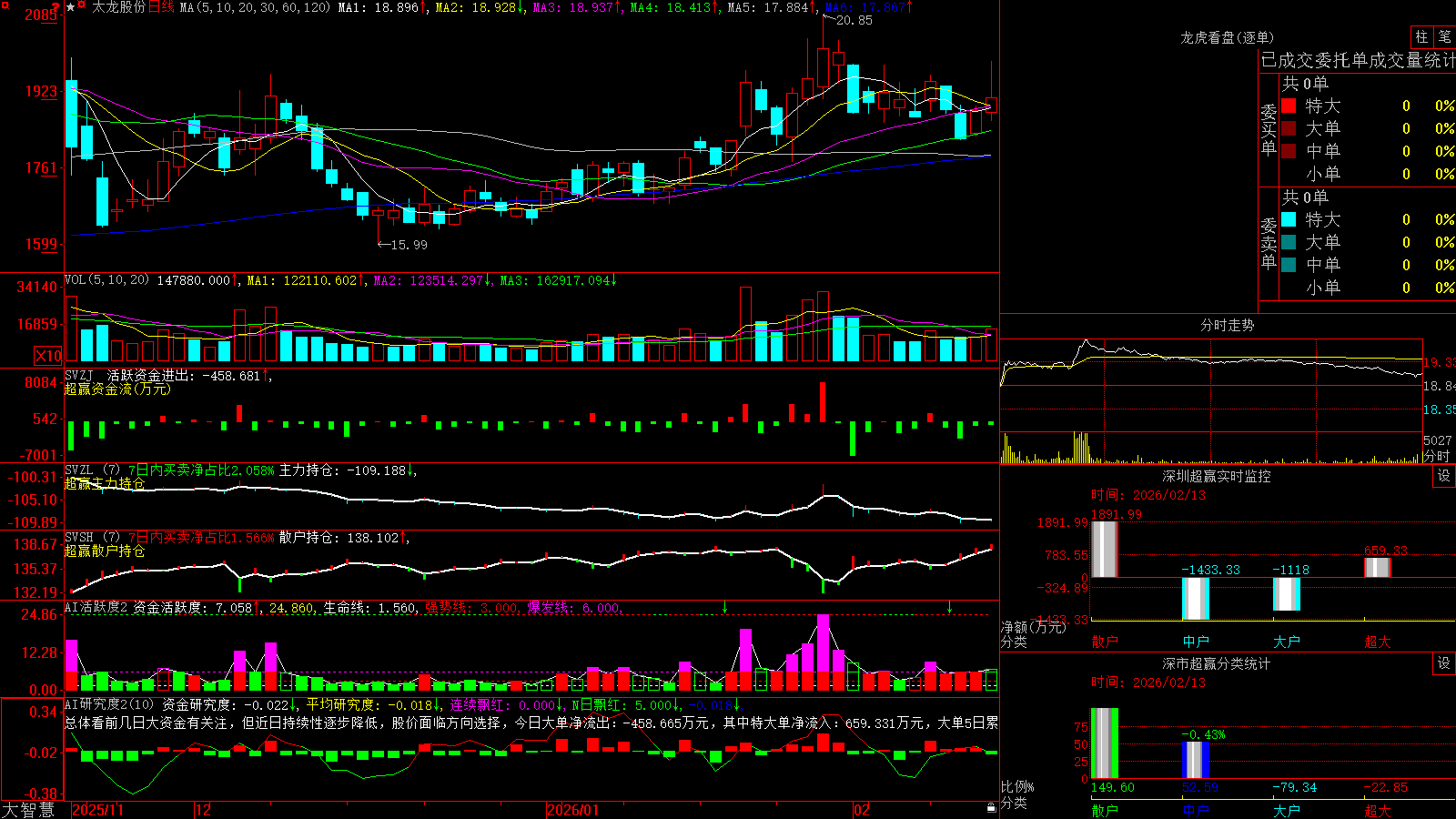1456x819 pixels.
Task: Click the 超赢主力持仓 label
Action: pos(105,483)
